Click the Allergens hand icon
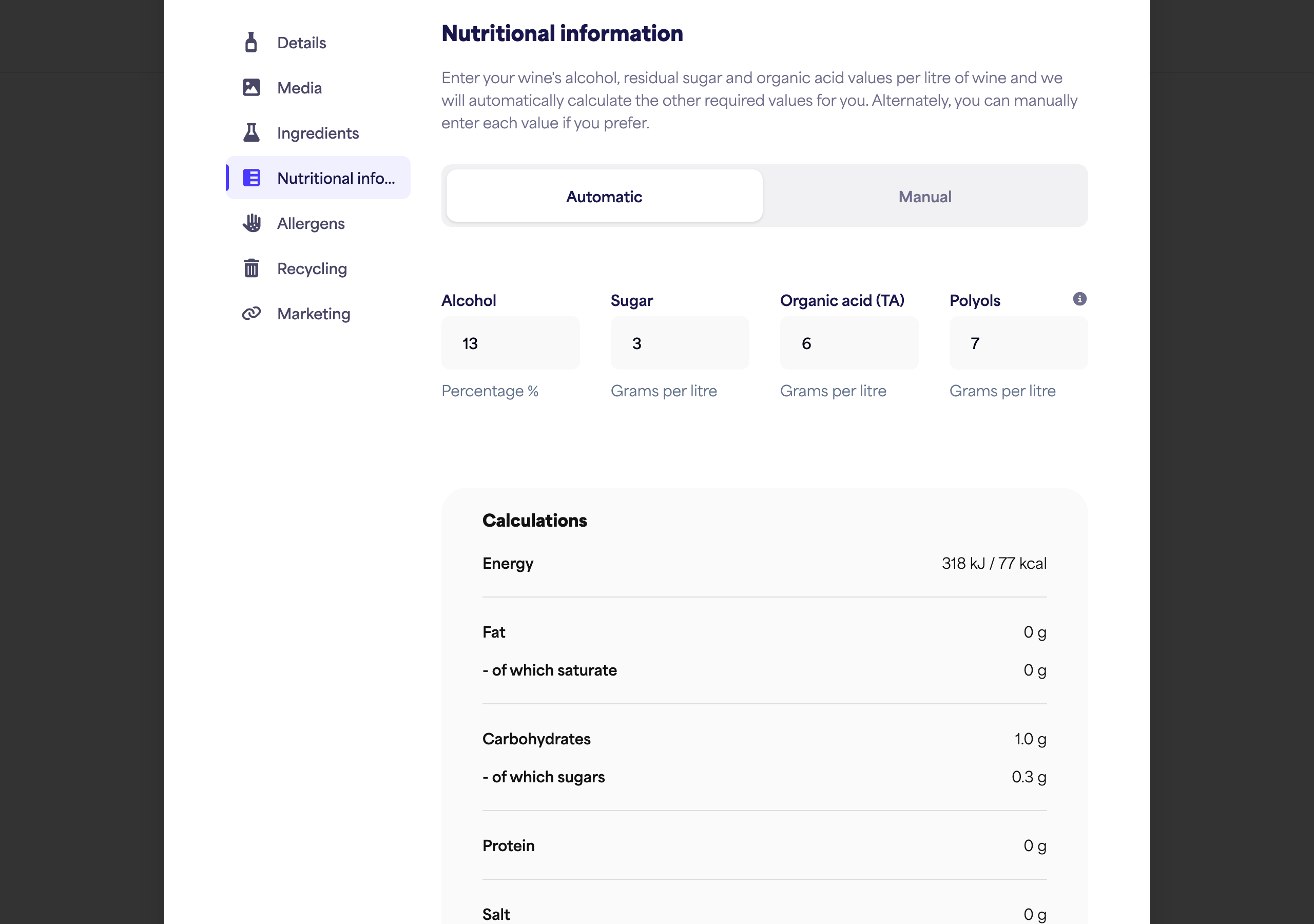The height and width of the screenshot is (924, 1314). [x=251, y=223]
